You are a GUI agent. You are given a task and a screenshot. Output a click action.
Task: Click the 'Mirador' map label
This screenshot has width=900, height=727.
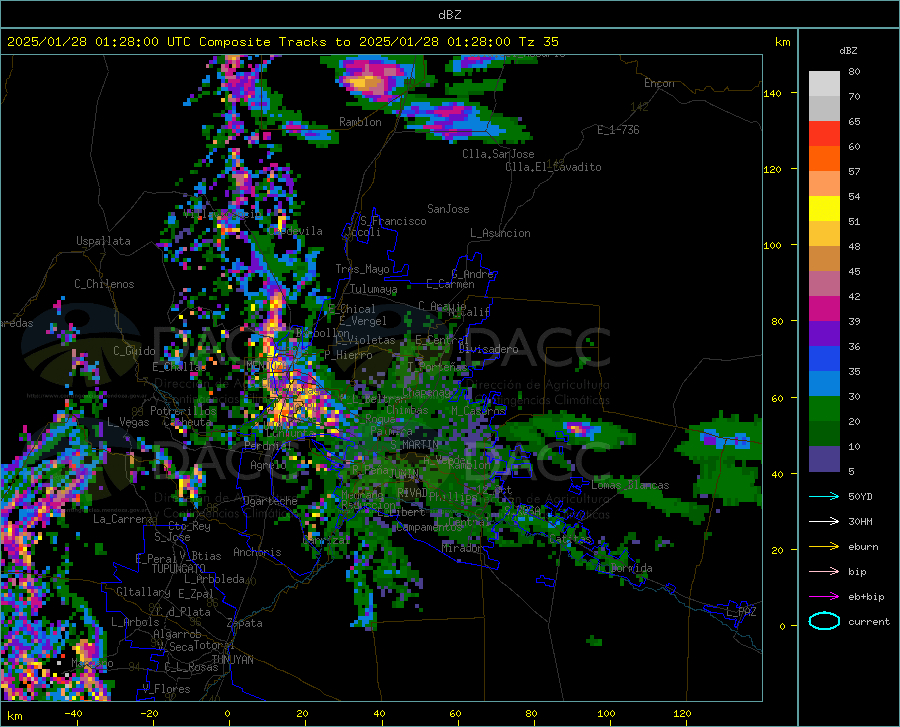462,549
